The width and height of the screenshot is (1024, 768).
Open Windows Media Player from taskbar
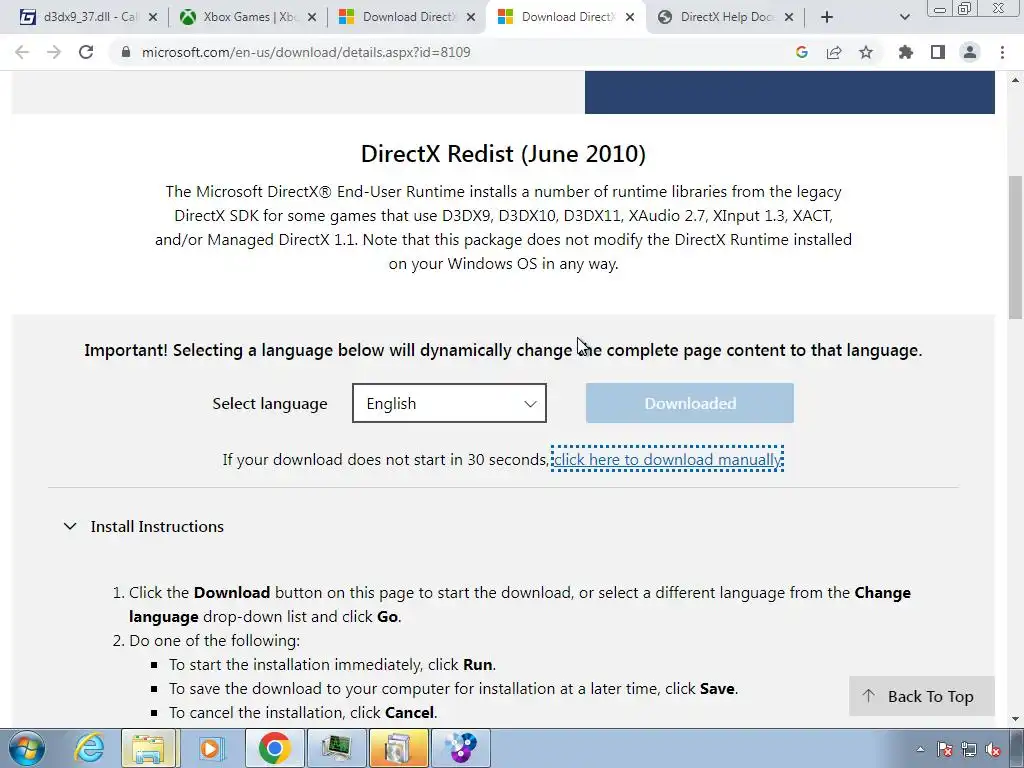(x=211, y=748)
